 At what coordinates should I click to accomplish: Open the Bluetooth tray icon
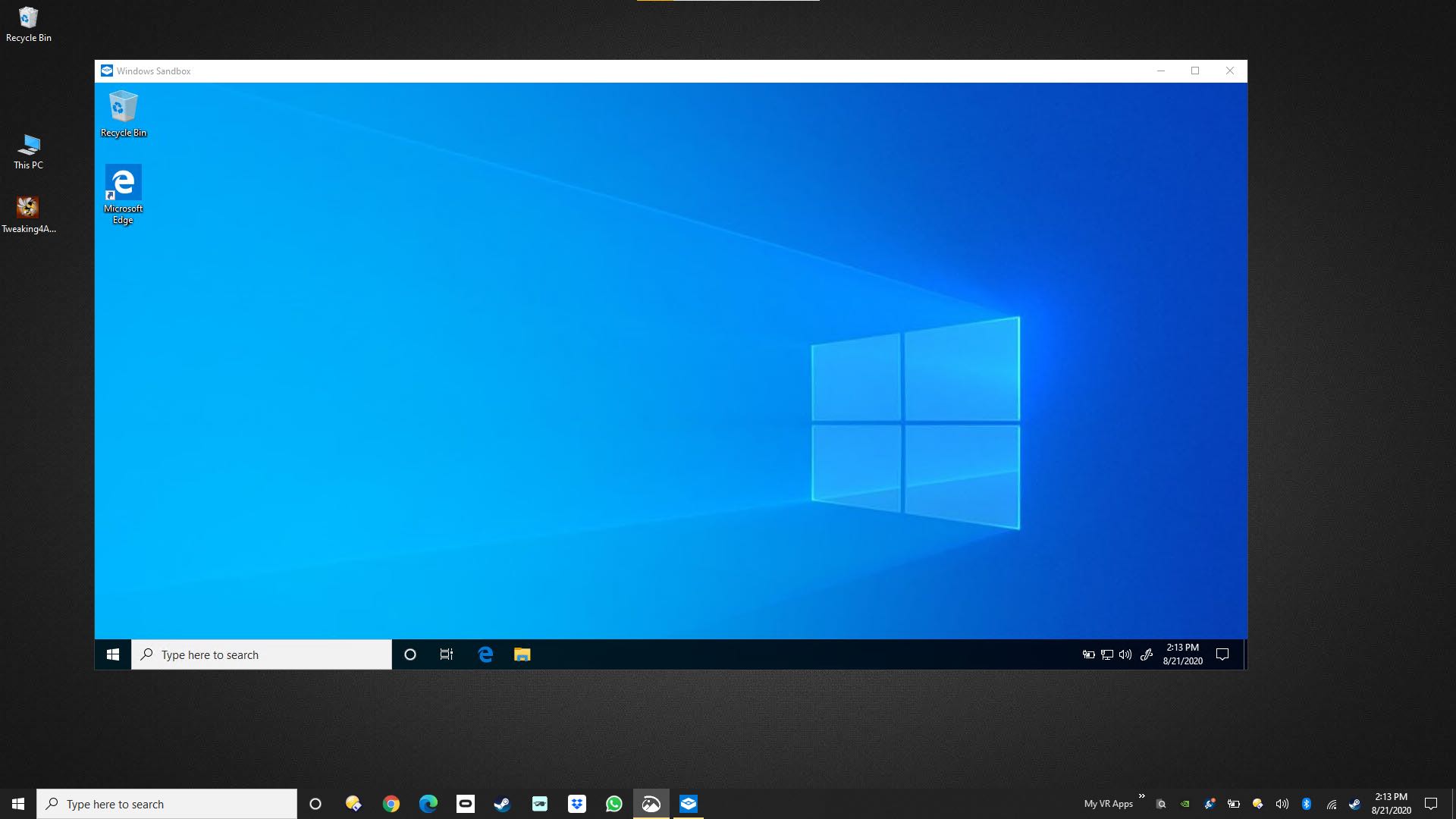(x=1307, y=804)
